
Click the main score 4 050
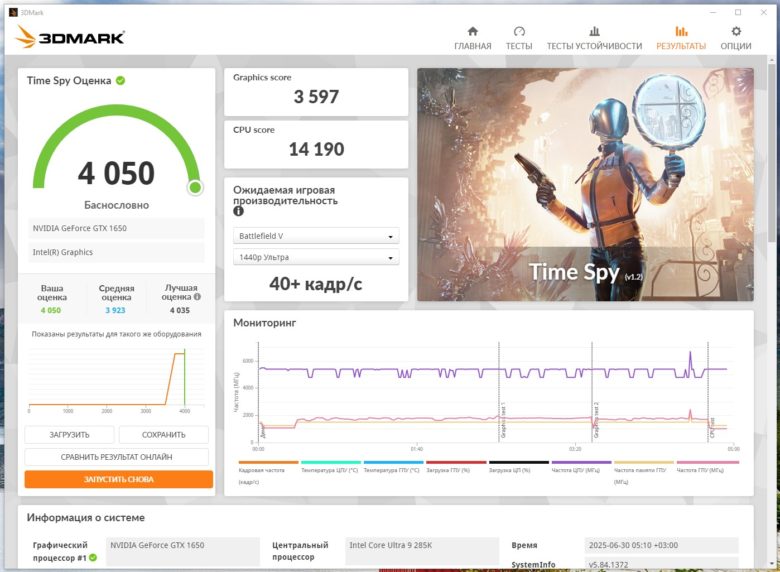tap(116, 173)
